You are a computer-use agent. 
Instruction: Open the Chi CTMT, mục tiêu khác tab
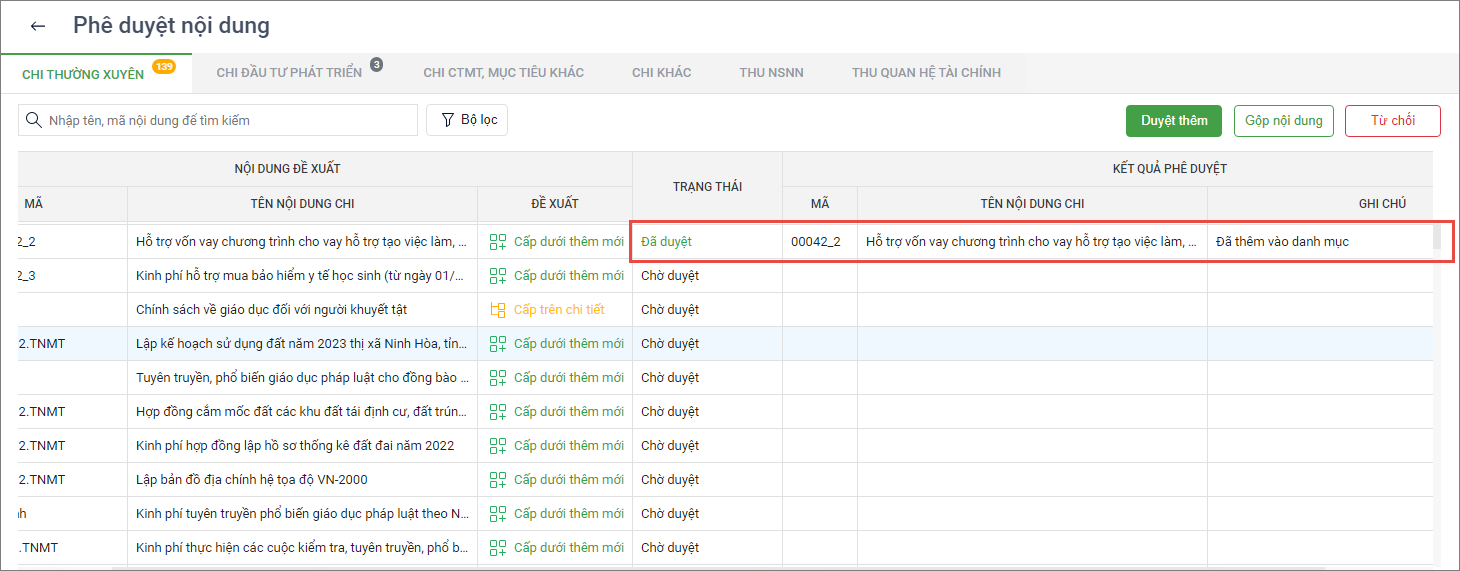503,73
